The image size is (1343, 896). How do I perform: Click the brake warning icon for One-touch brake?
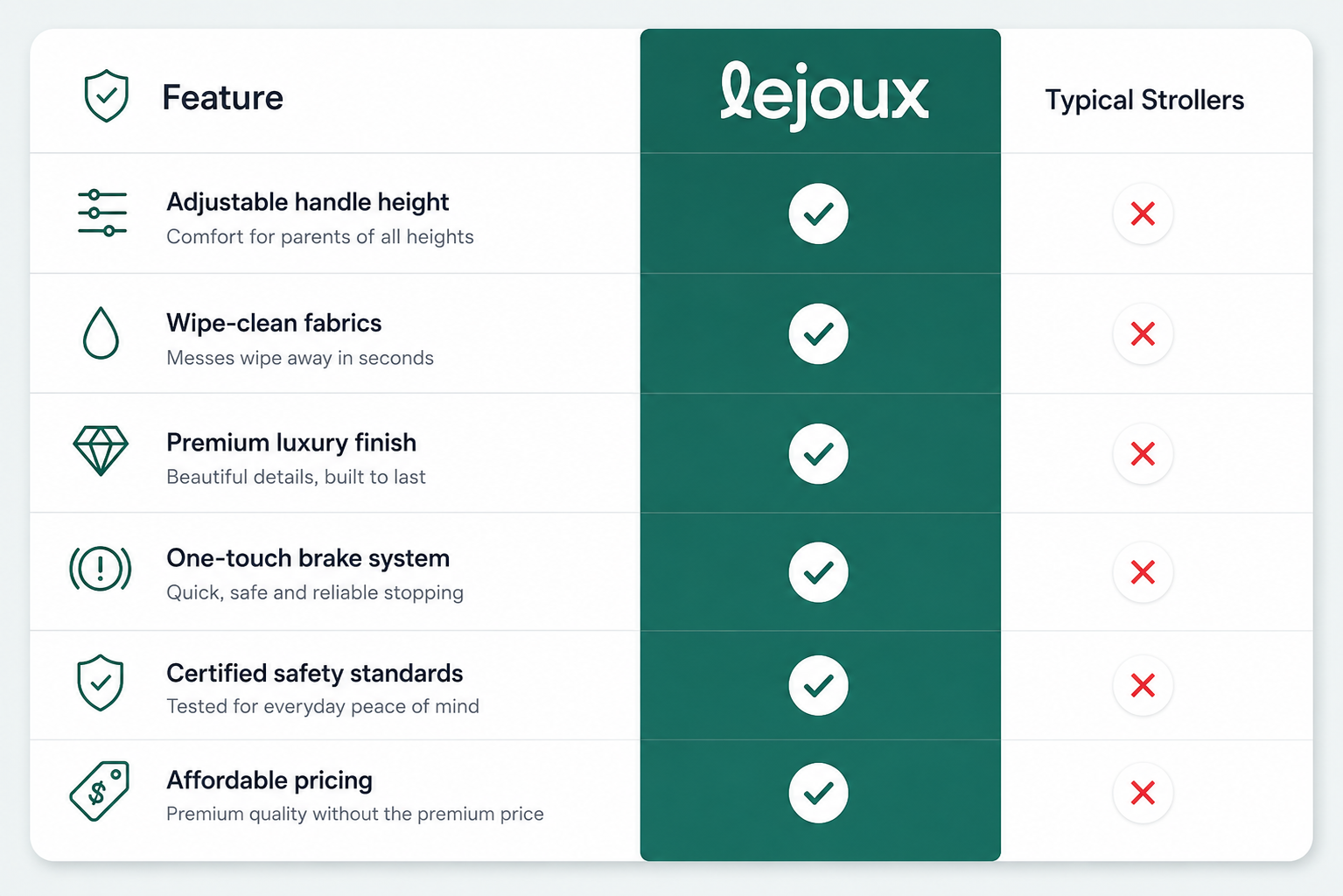[x=101, y=569]
